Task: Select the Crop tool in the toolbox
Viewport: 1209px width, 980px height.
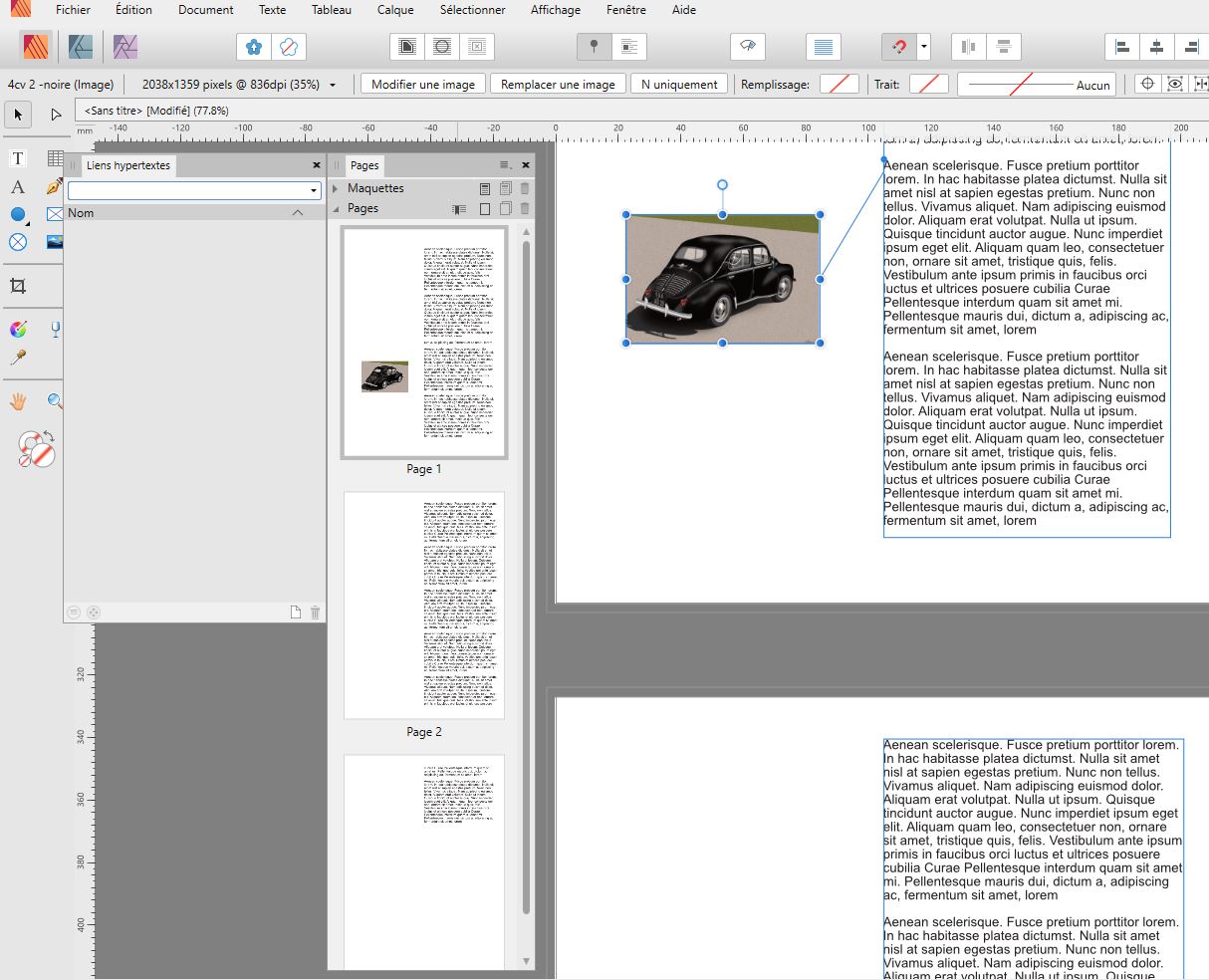Action: click(17, 286)
